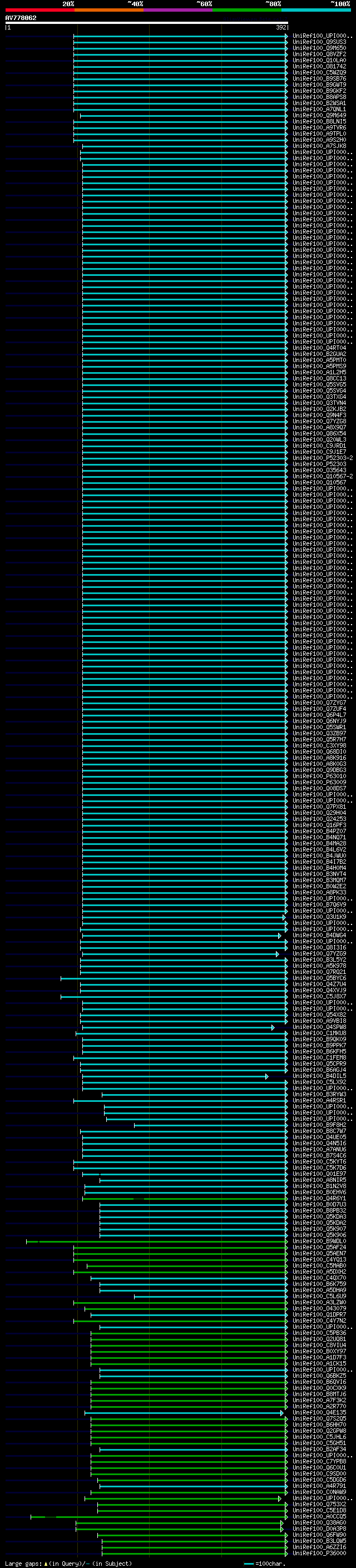Select hit UniRef100_B9WDL0

319,1241
